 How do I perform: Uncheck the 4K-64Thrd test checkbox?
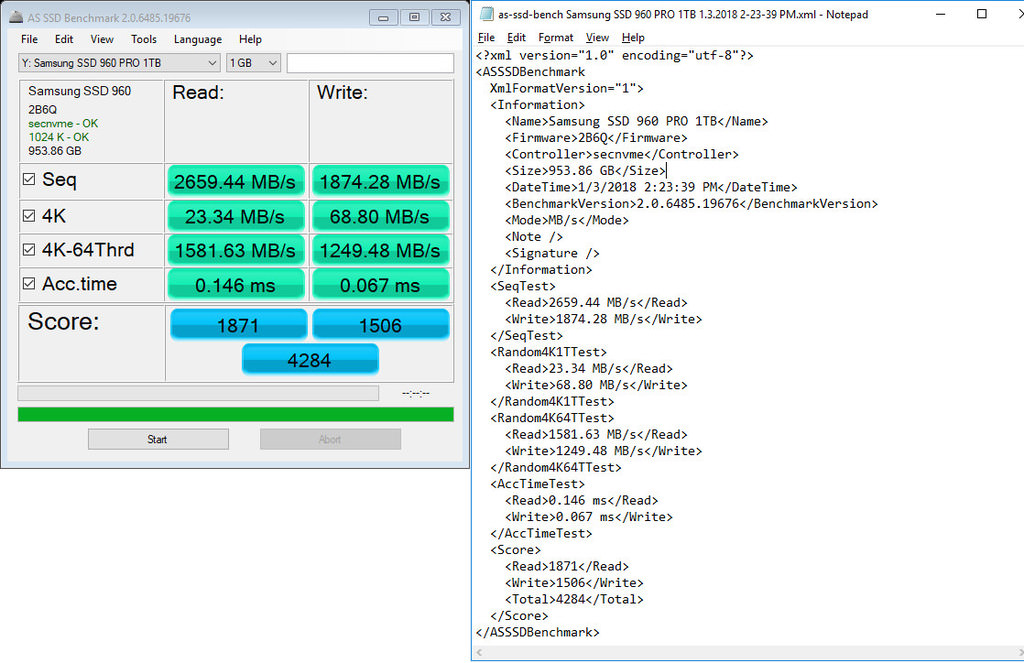[x=29, y=250]
